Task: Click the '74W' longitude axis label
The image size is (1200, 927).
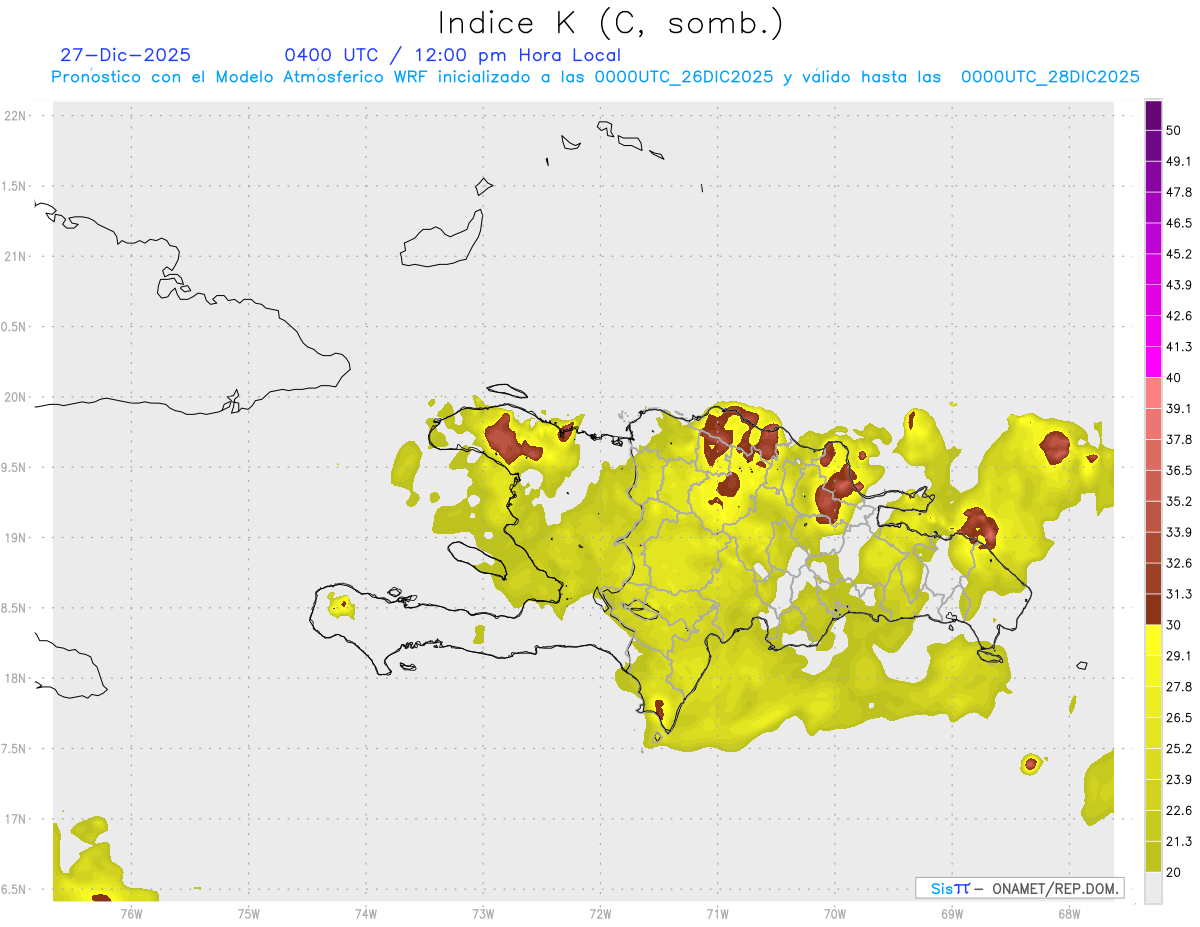Action: (366, 914)
